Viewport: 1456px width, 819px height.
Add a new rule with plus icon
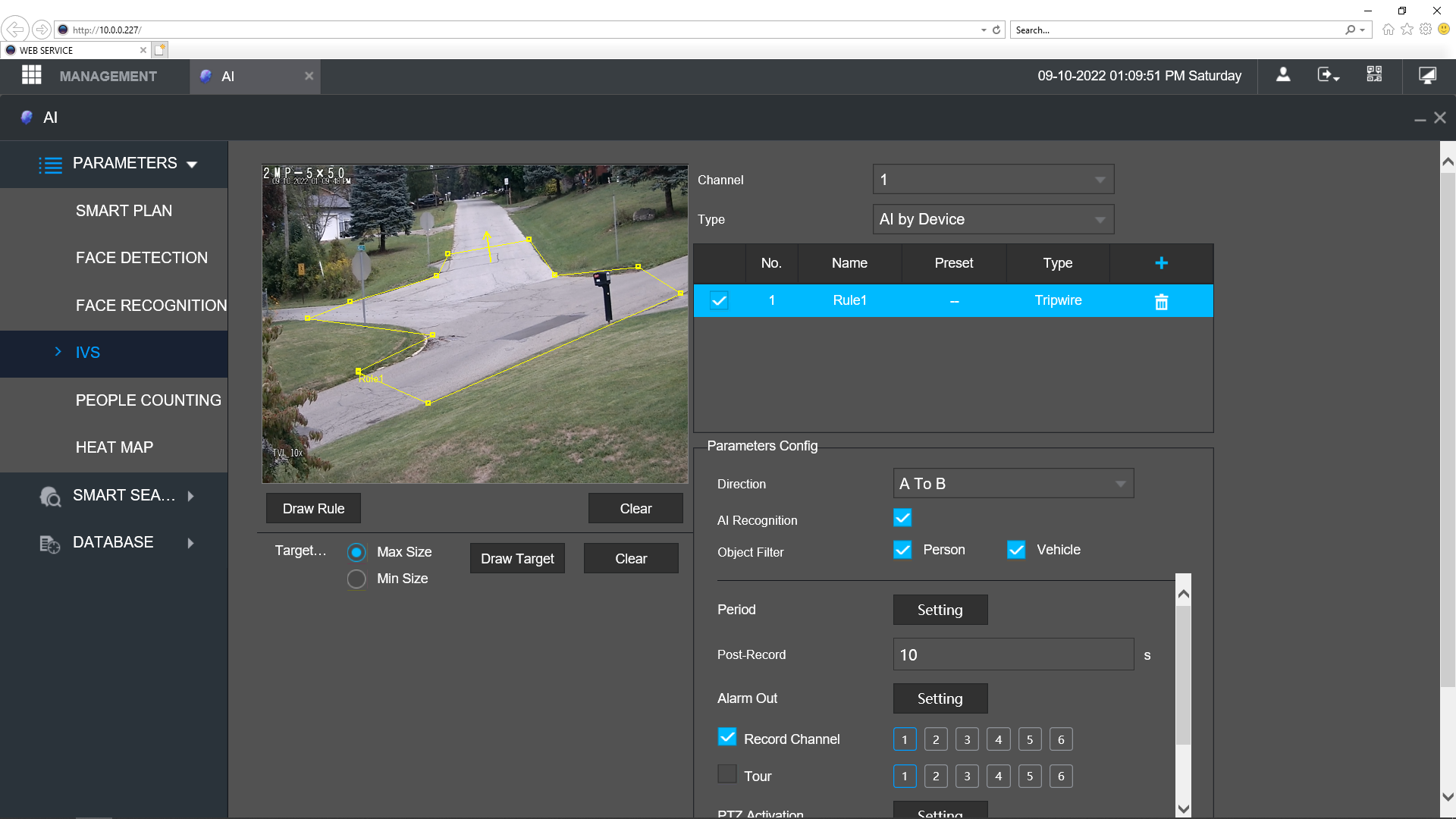point(1161,263)
